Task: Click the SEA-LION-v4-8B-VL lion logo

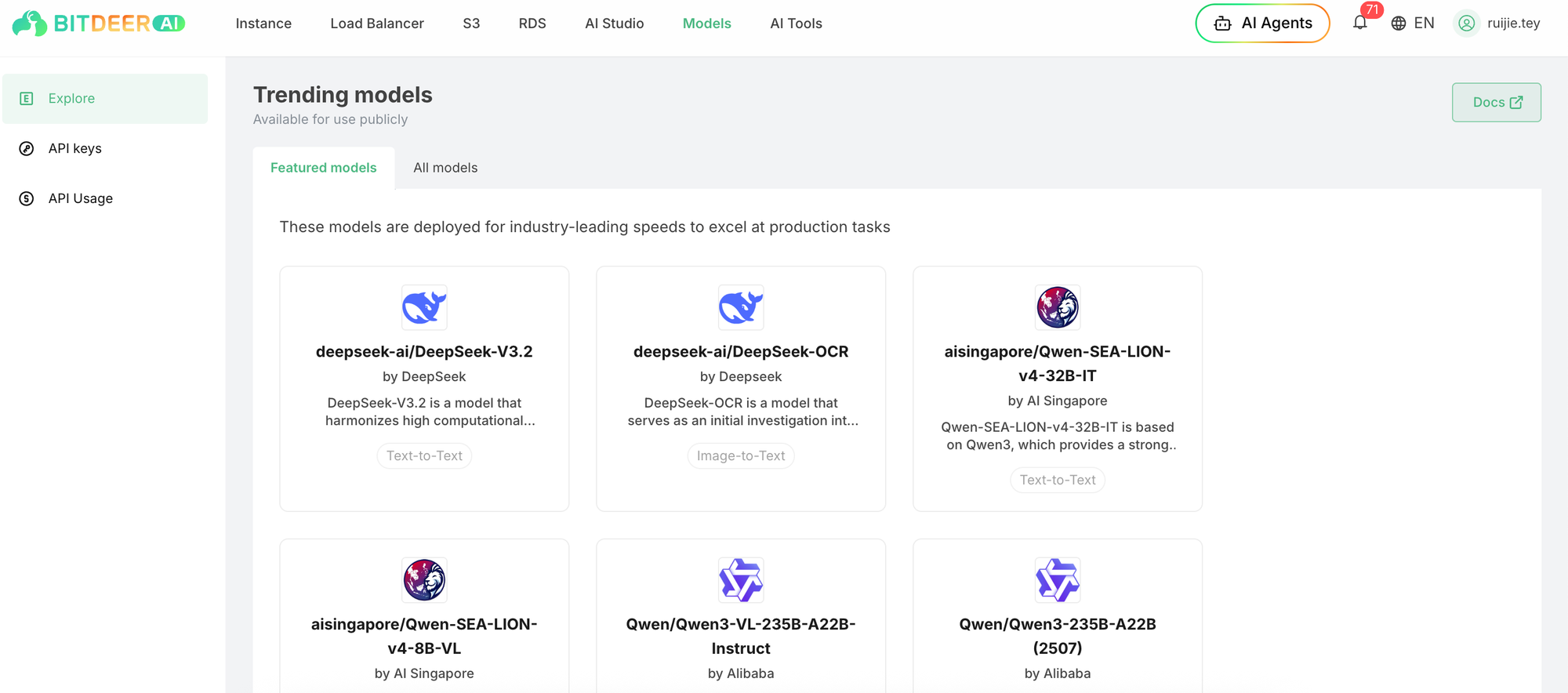Action: [424, 580]
